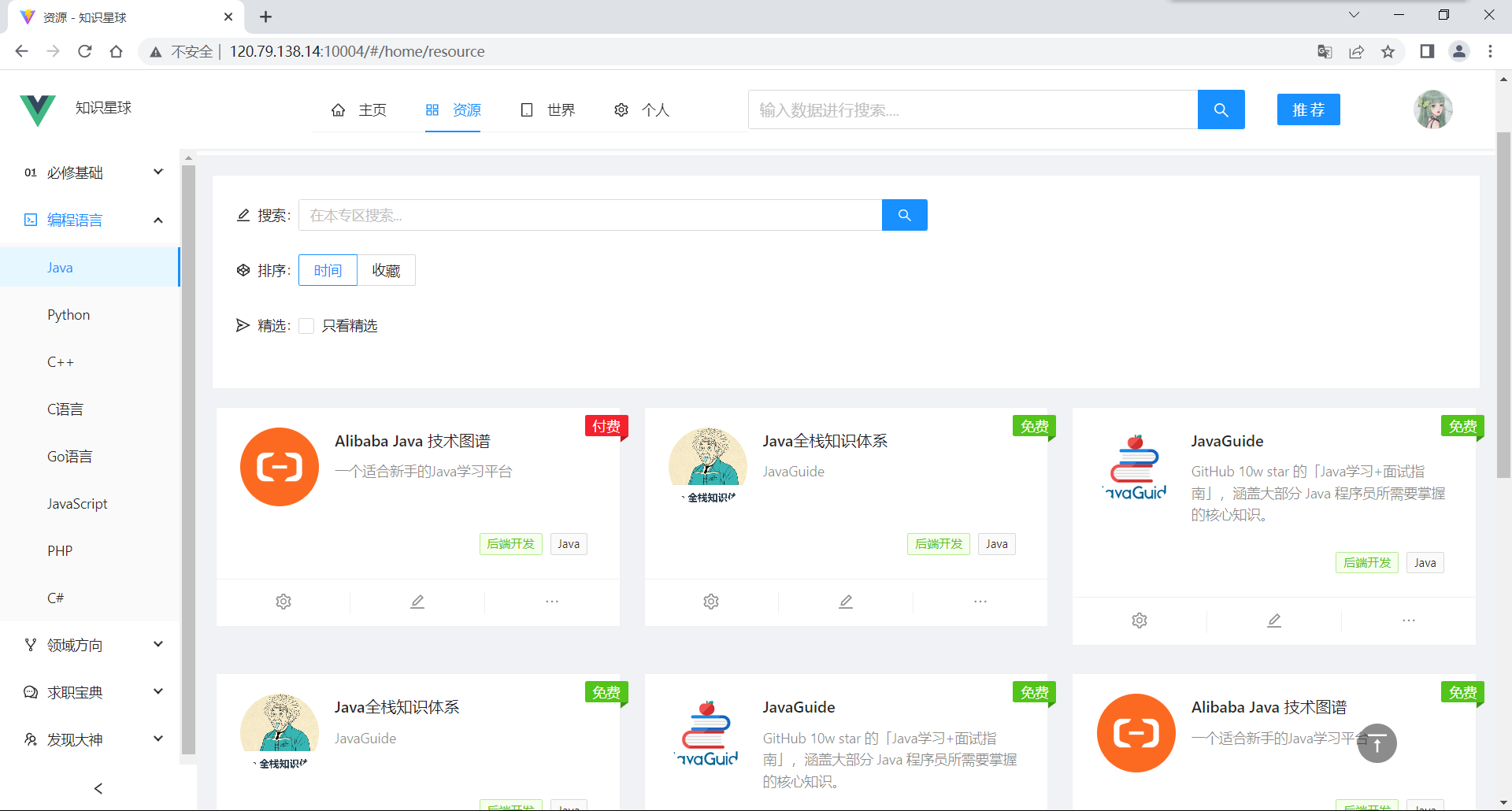
Task: Open Chrome tab search dropdown arrow
Action: coord(1354,15)
